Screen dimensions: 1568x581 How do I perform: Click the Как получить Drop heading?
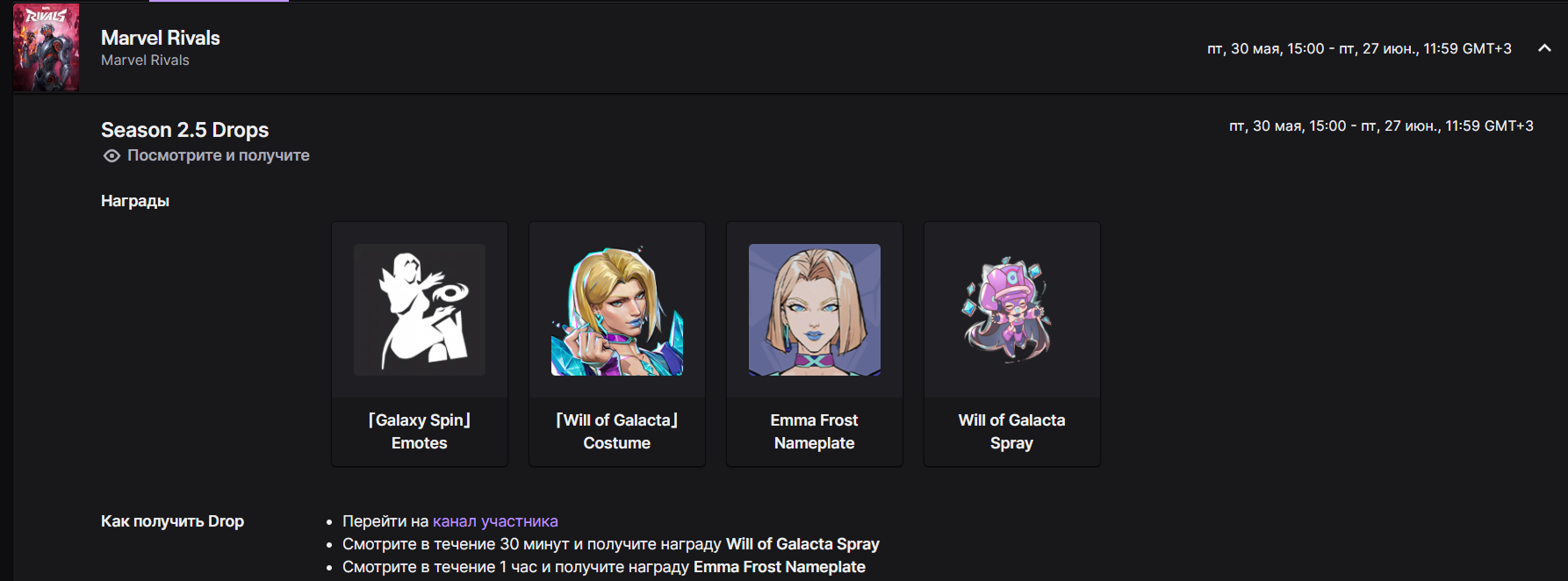tap(172, 521)
